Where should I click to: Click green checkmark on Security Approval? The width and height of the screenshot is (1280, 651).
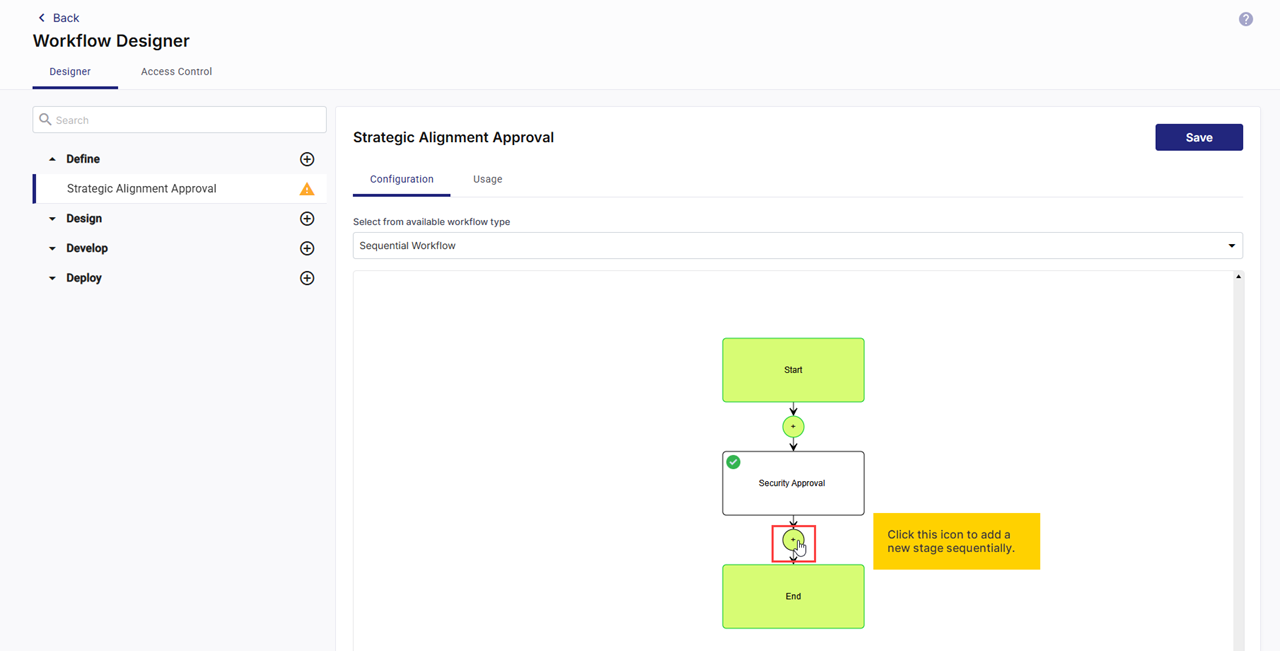click(x=733, y=462)
